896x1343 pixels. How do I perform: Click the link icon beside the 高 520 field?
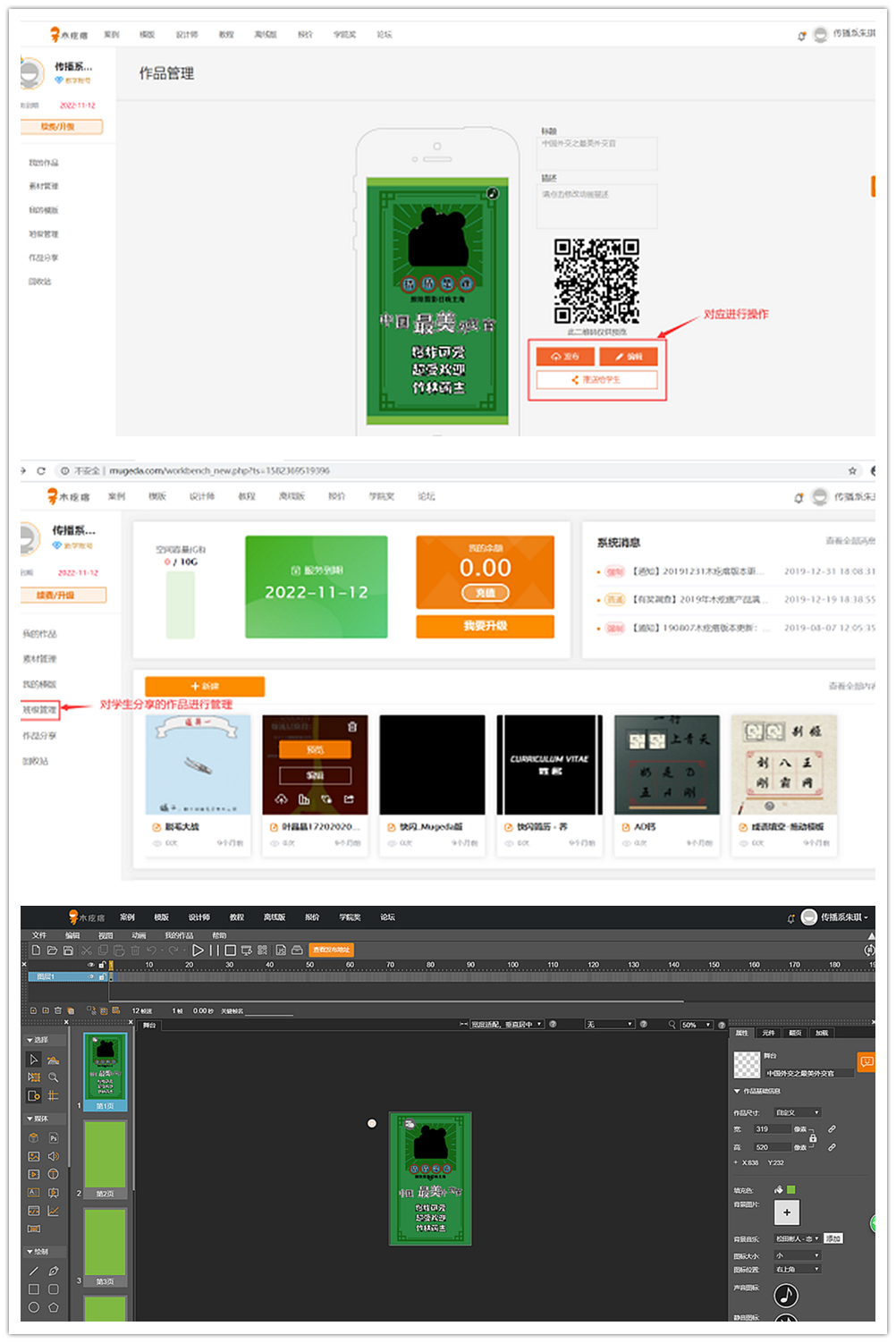(x=832, y=1147)
